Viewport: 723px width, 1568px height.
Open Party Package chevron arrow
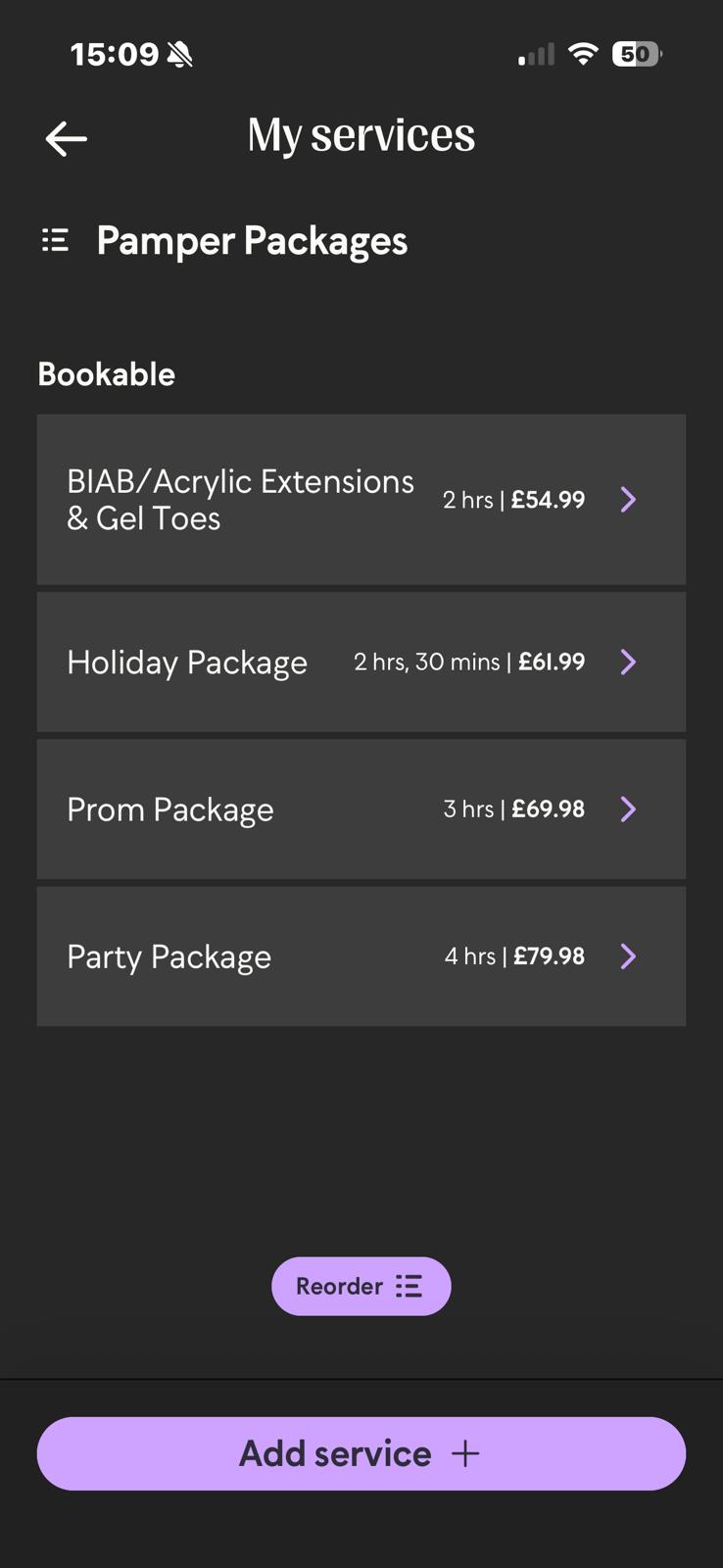[x=629, y=956]
